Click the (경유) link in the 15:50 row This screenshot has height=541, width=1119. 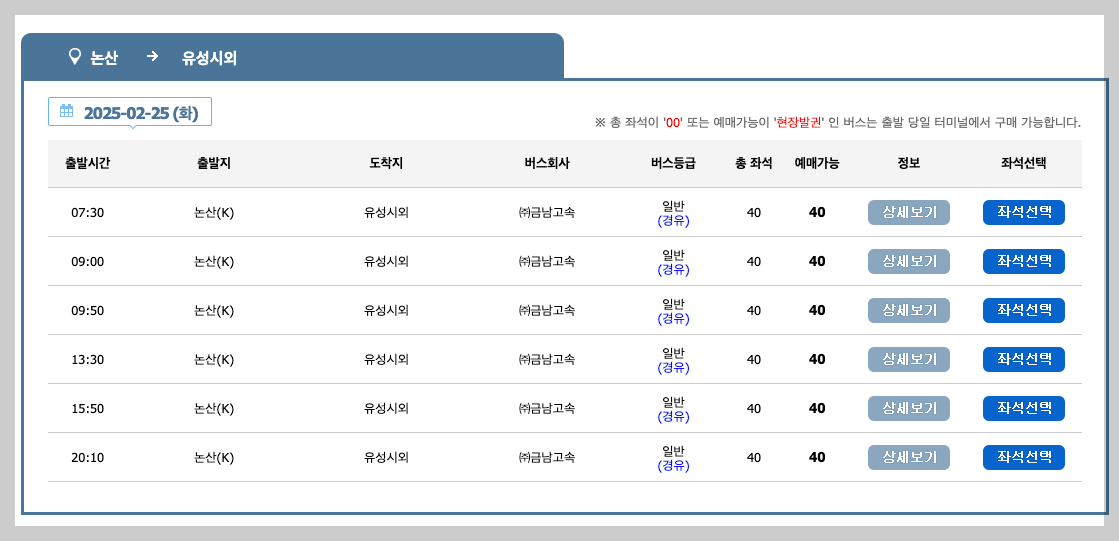click(x=673, y=417)
